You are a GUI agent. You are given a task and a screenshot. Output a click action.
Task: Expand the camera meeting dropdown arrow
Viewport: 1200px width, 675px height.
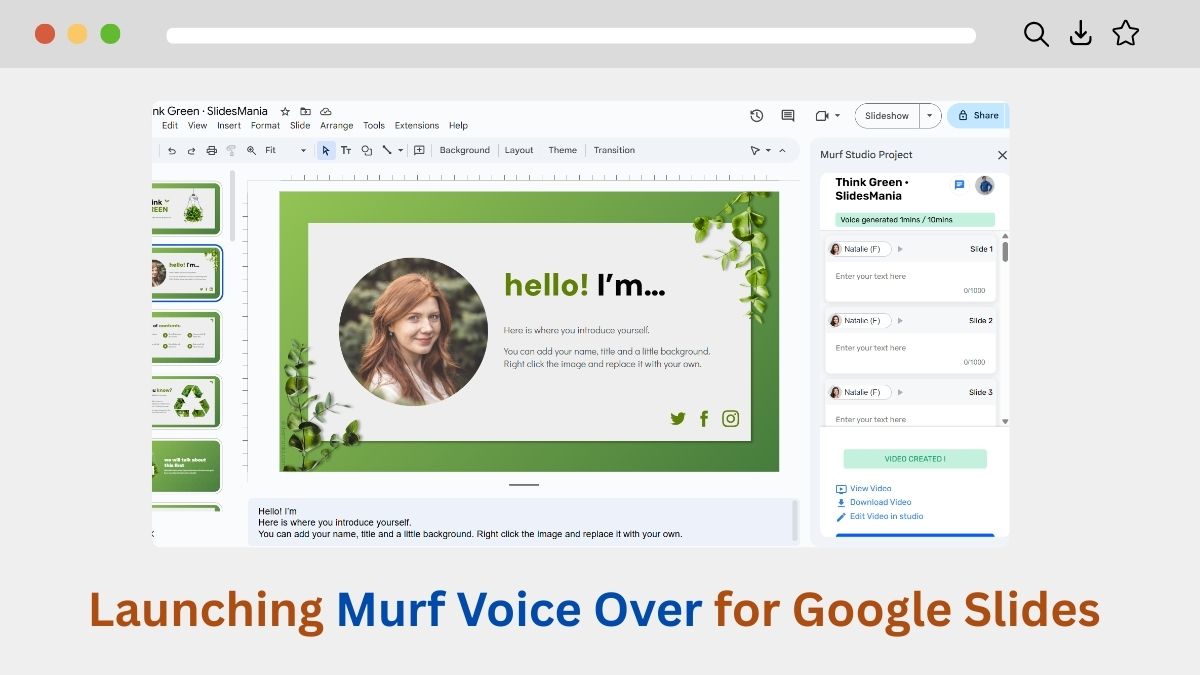tap(837, 116)
